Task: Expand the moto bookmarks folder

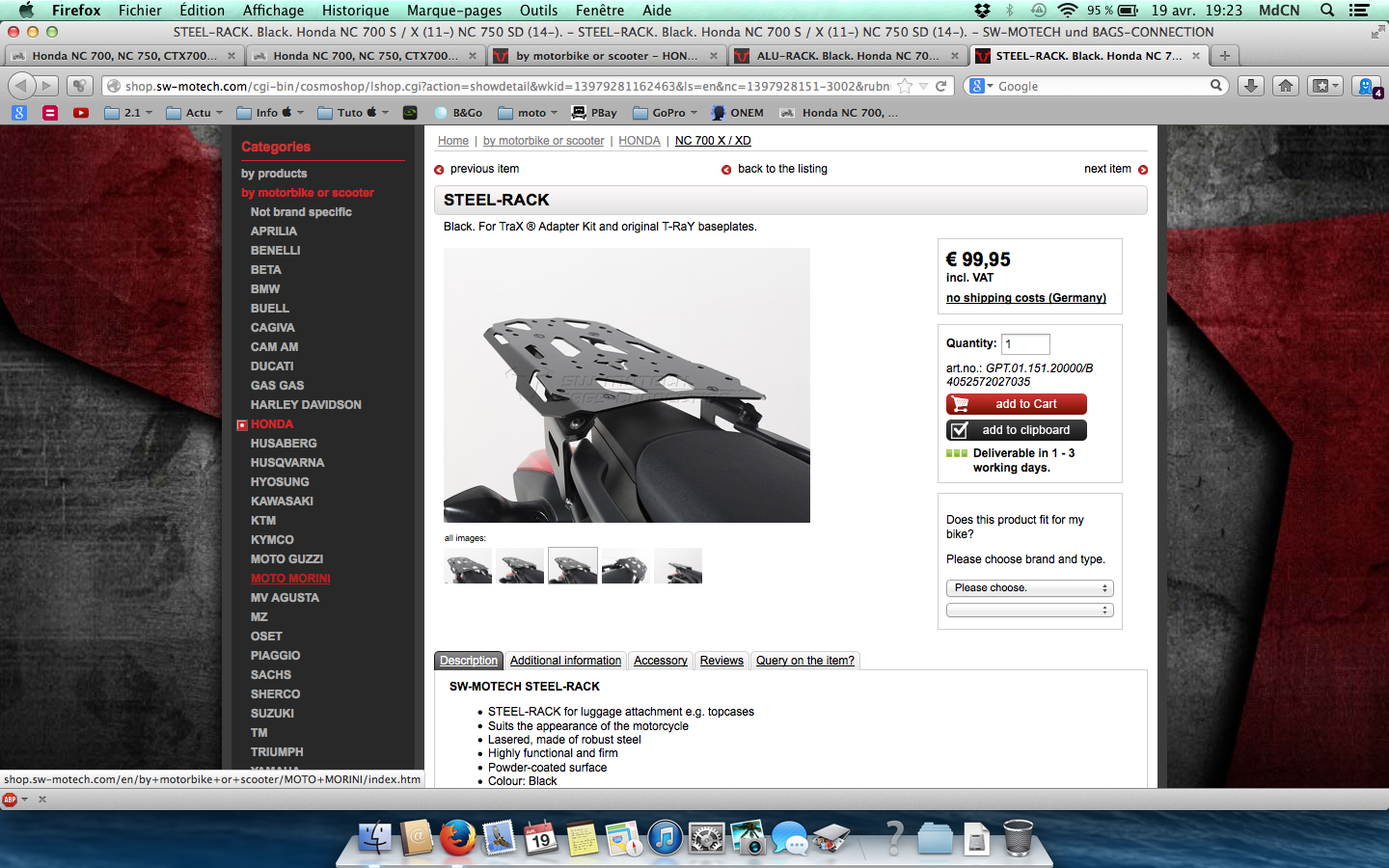Action: pyautogui.click(x=528, y=113)
